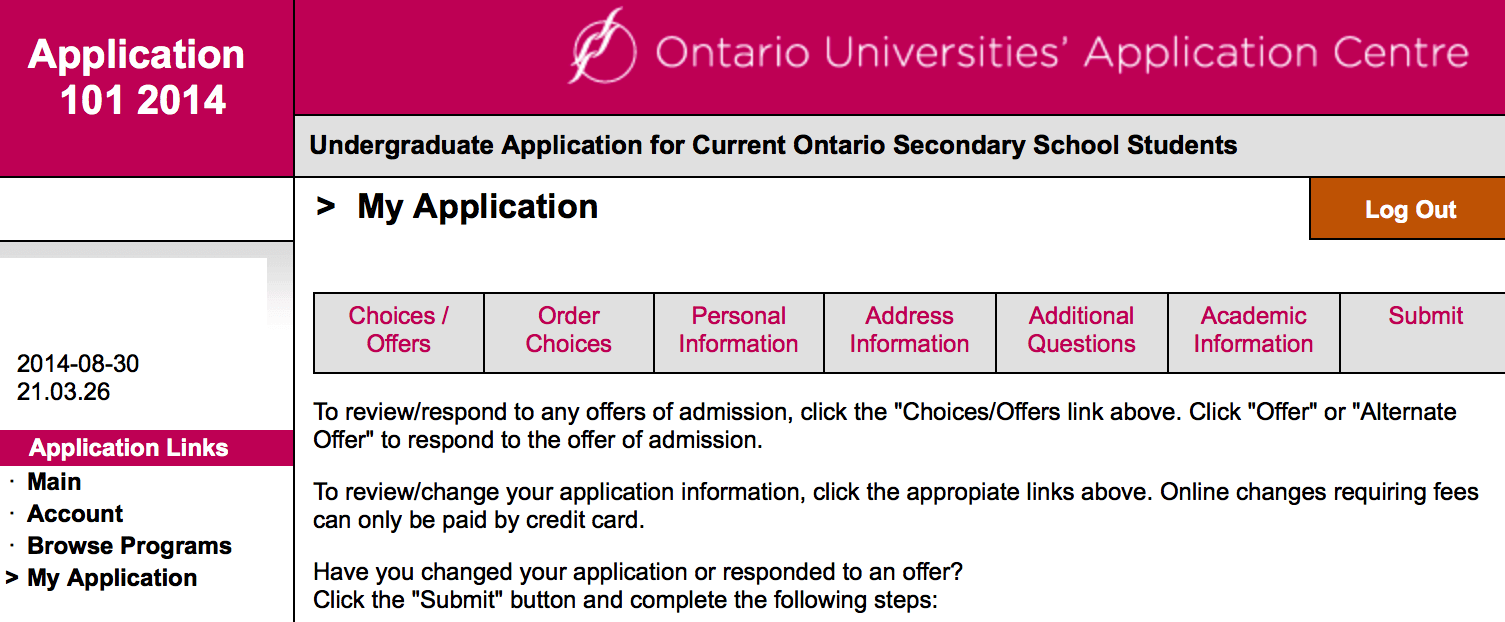1505x622 pixels.
Task: Open the Account sidebar link
Action: (x=75, y=514)
